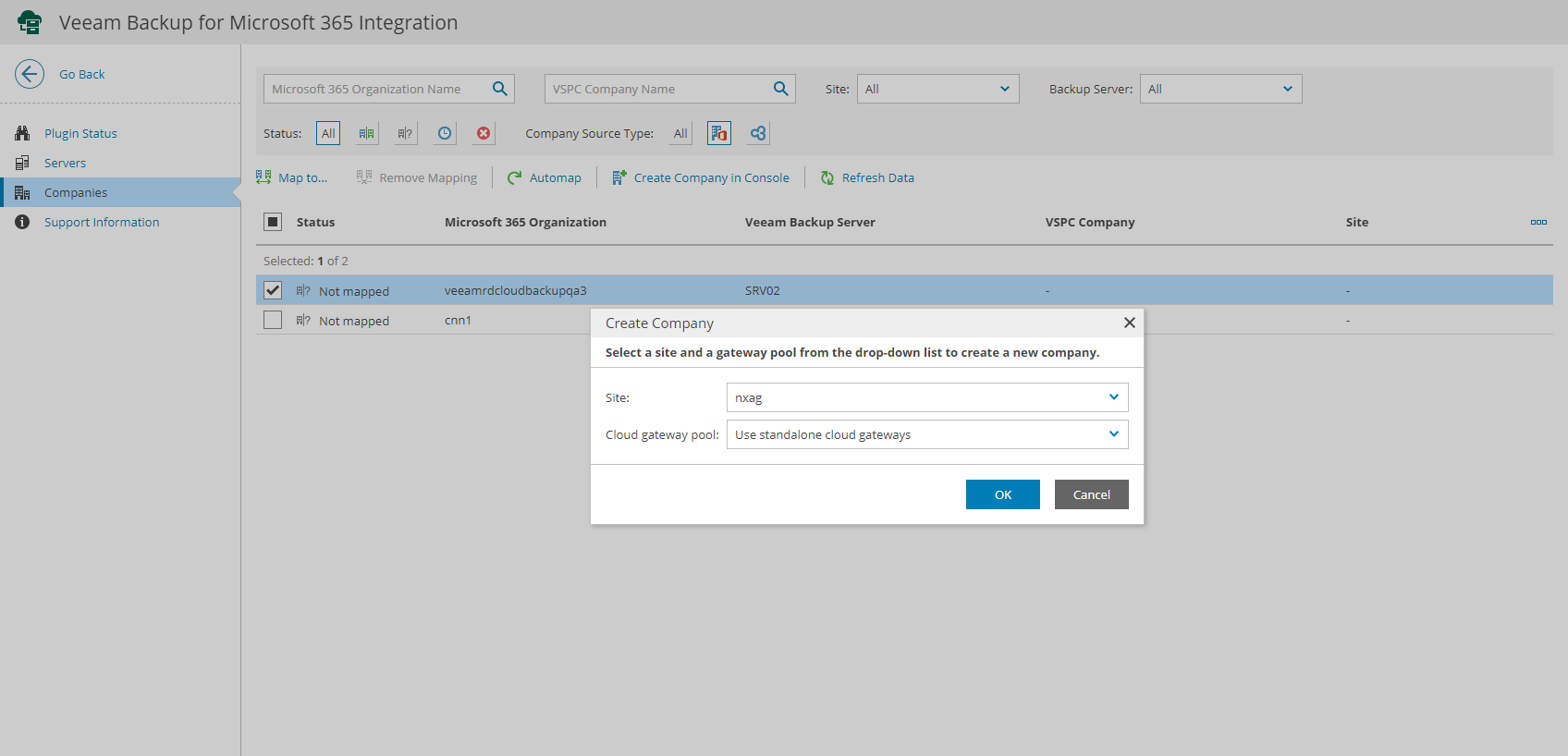Click not-mapped status icon for veeamrdcloudbackupqa3
The image size is (1568, 756).
tap(303, 290)
